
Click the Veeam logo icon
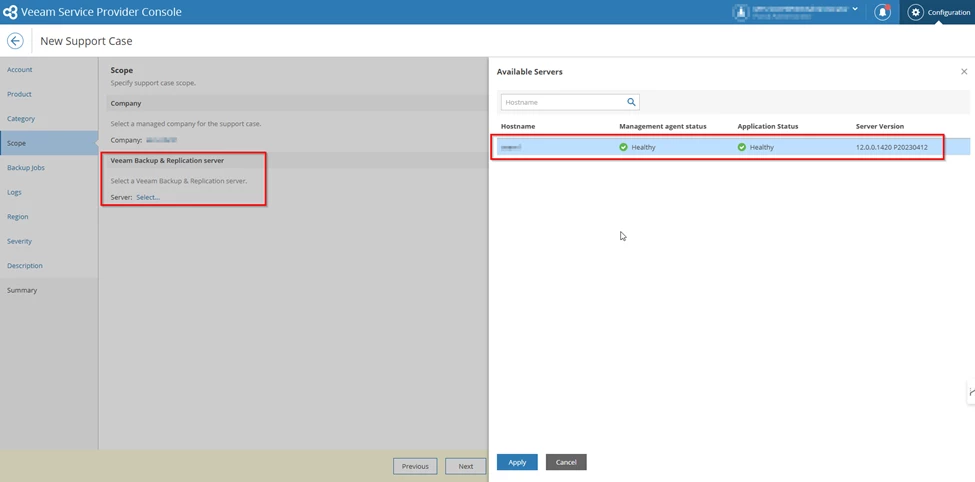point(10,12)
